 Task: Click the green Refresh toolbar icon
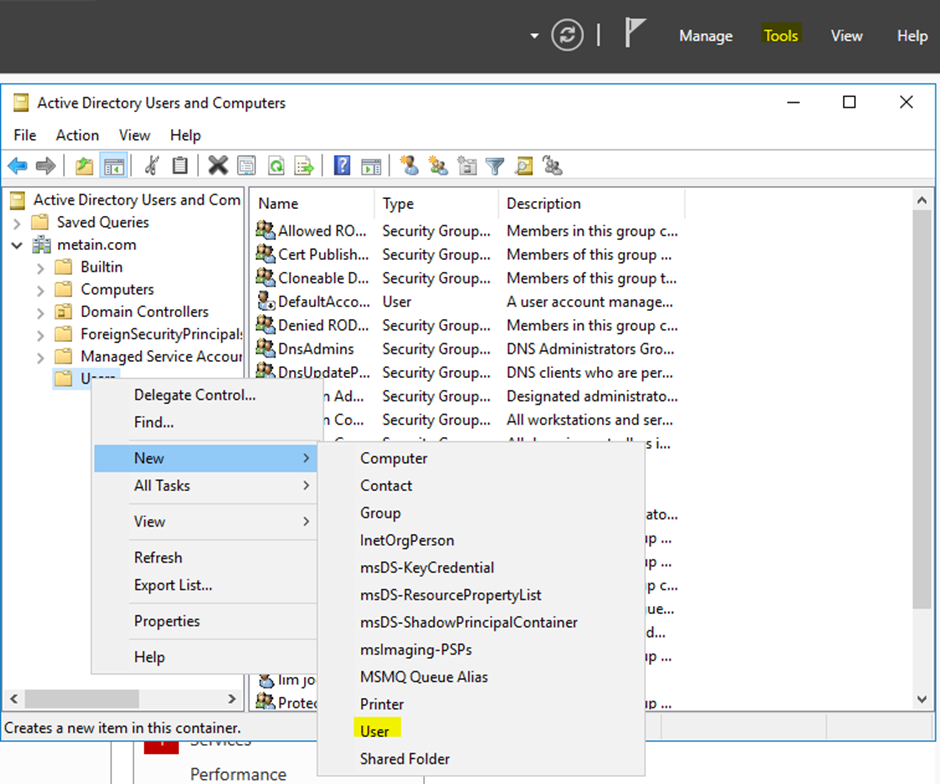[276, 165]
